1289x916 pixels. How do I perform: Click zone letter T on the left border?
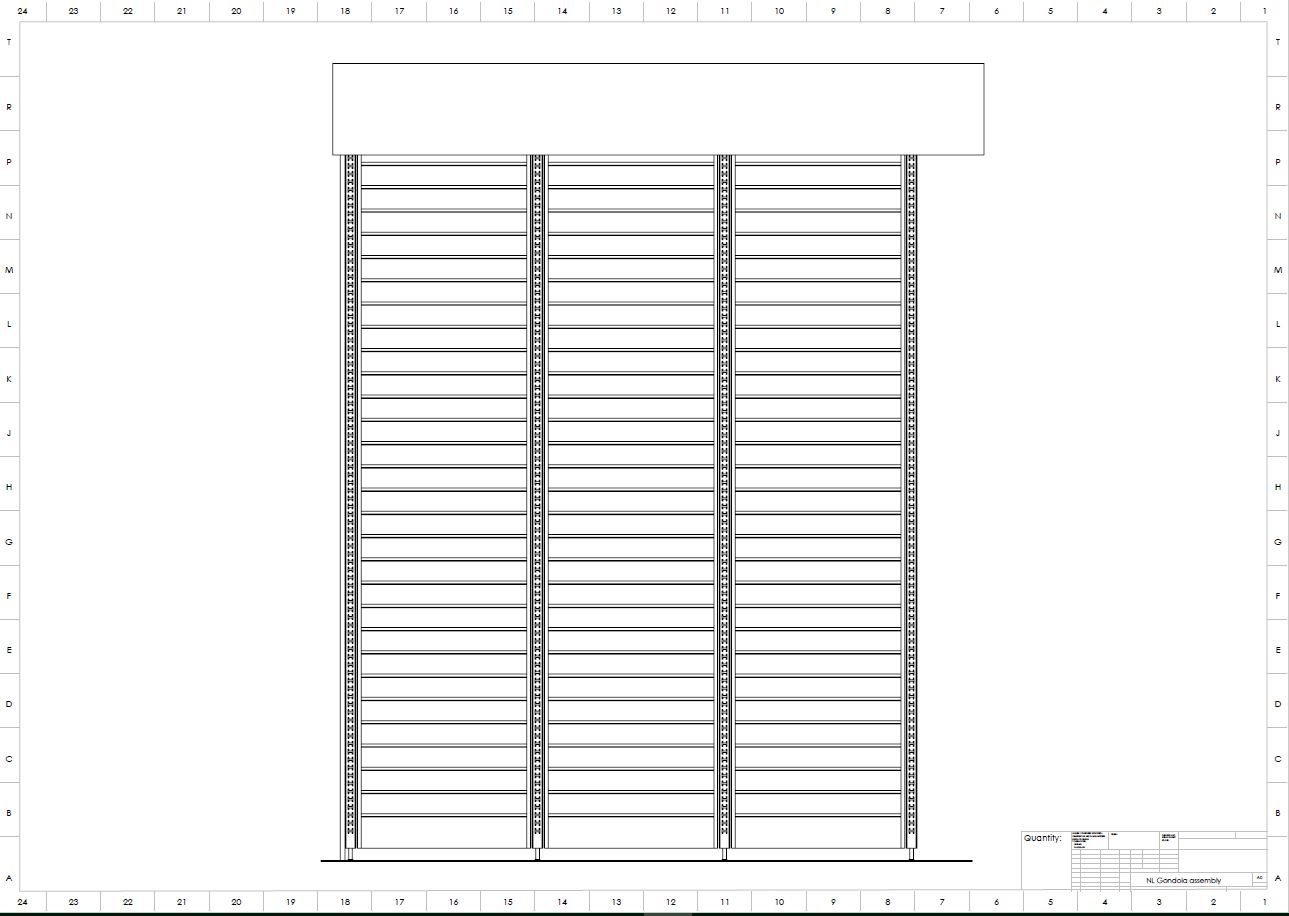(x=9, y=42)
